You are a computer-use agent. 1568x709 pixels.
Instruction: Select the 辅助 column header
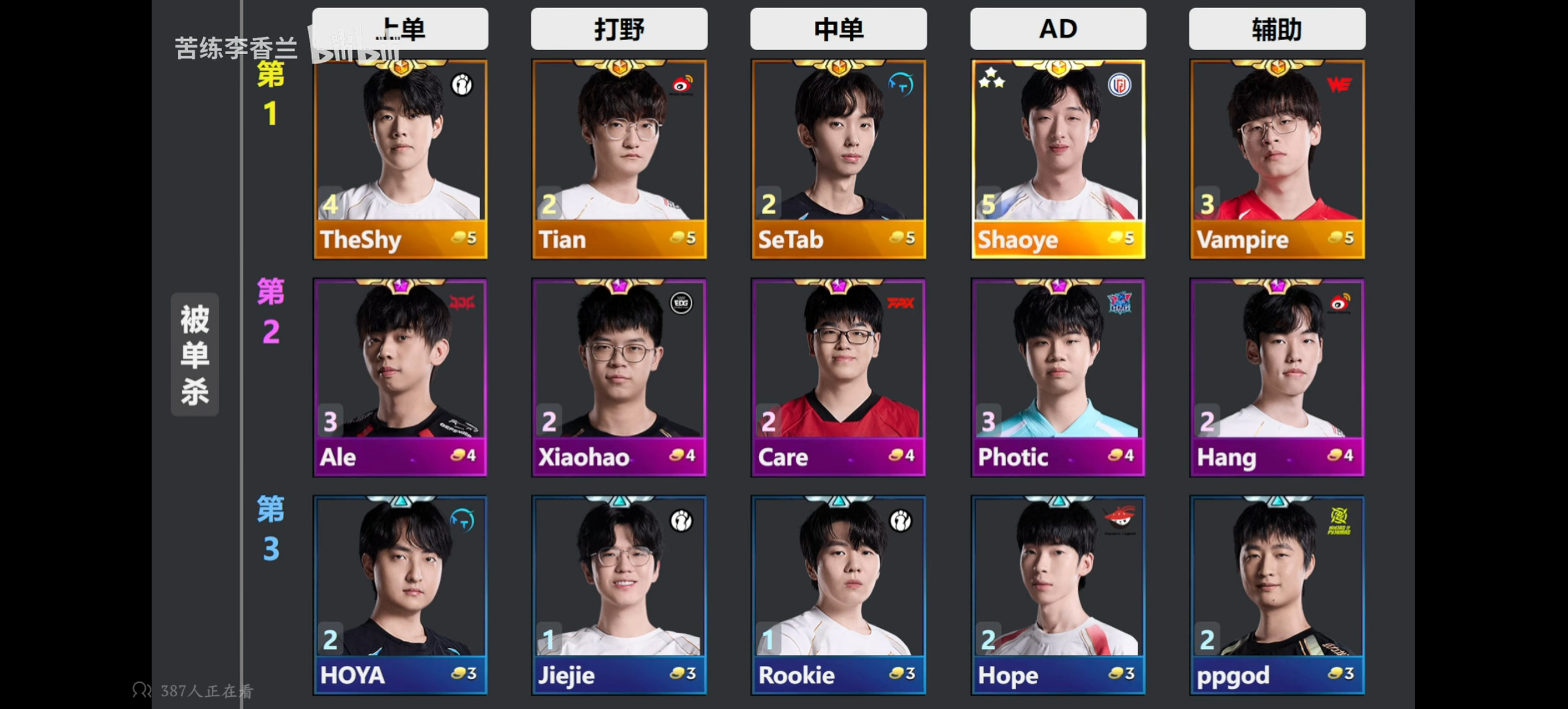[1277, 29]
